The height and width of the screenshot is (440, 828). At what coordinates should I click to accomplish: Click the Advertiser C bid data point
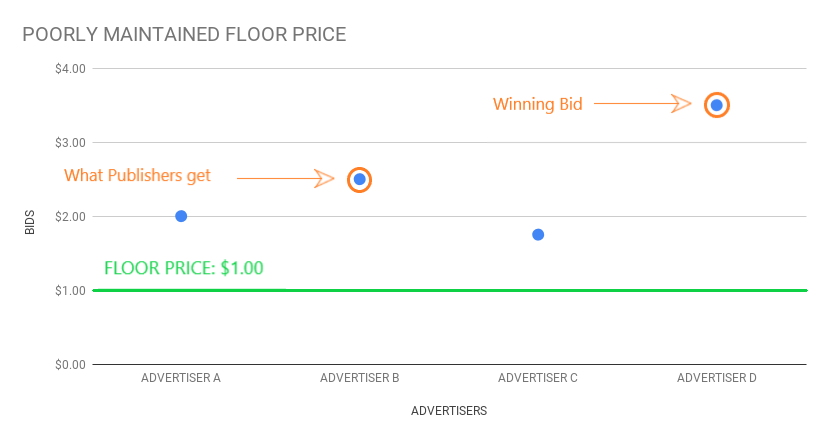click(538, 235)
